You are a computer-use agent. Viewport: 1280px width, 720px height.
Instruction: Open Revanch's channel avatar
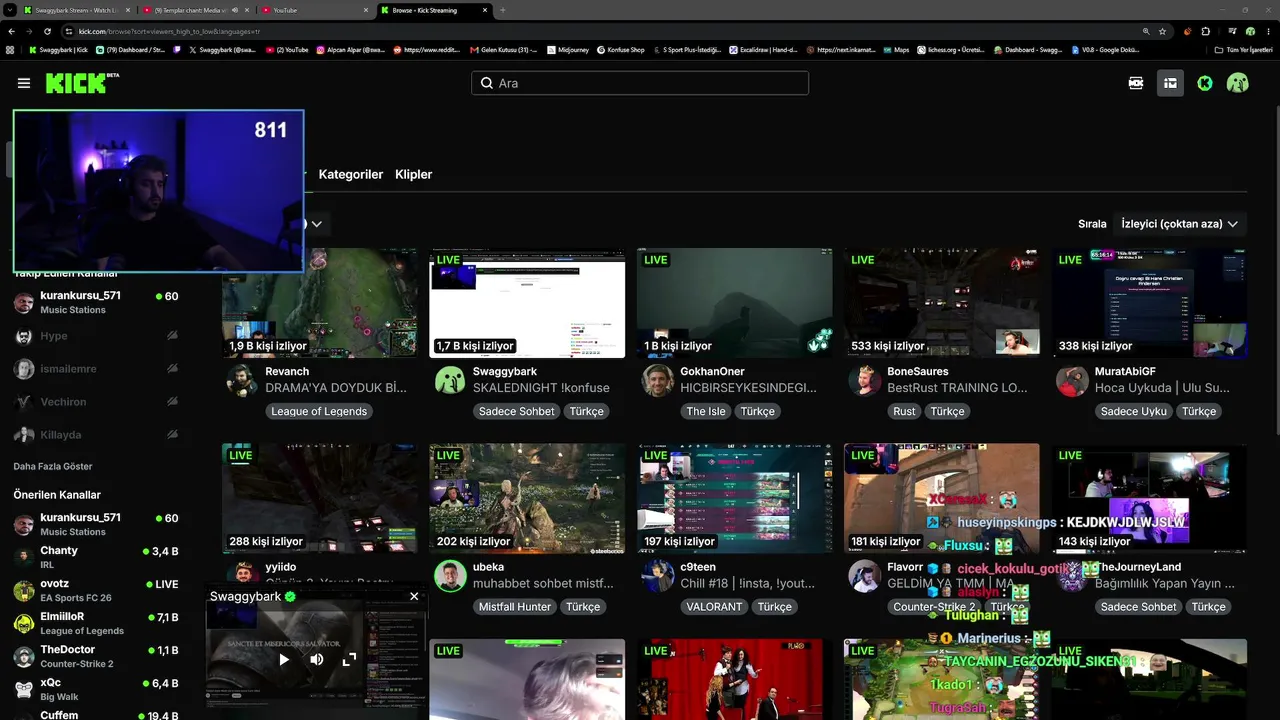[x=242, y=380]
